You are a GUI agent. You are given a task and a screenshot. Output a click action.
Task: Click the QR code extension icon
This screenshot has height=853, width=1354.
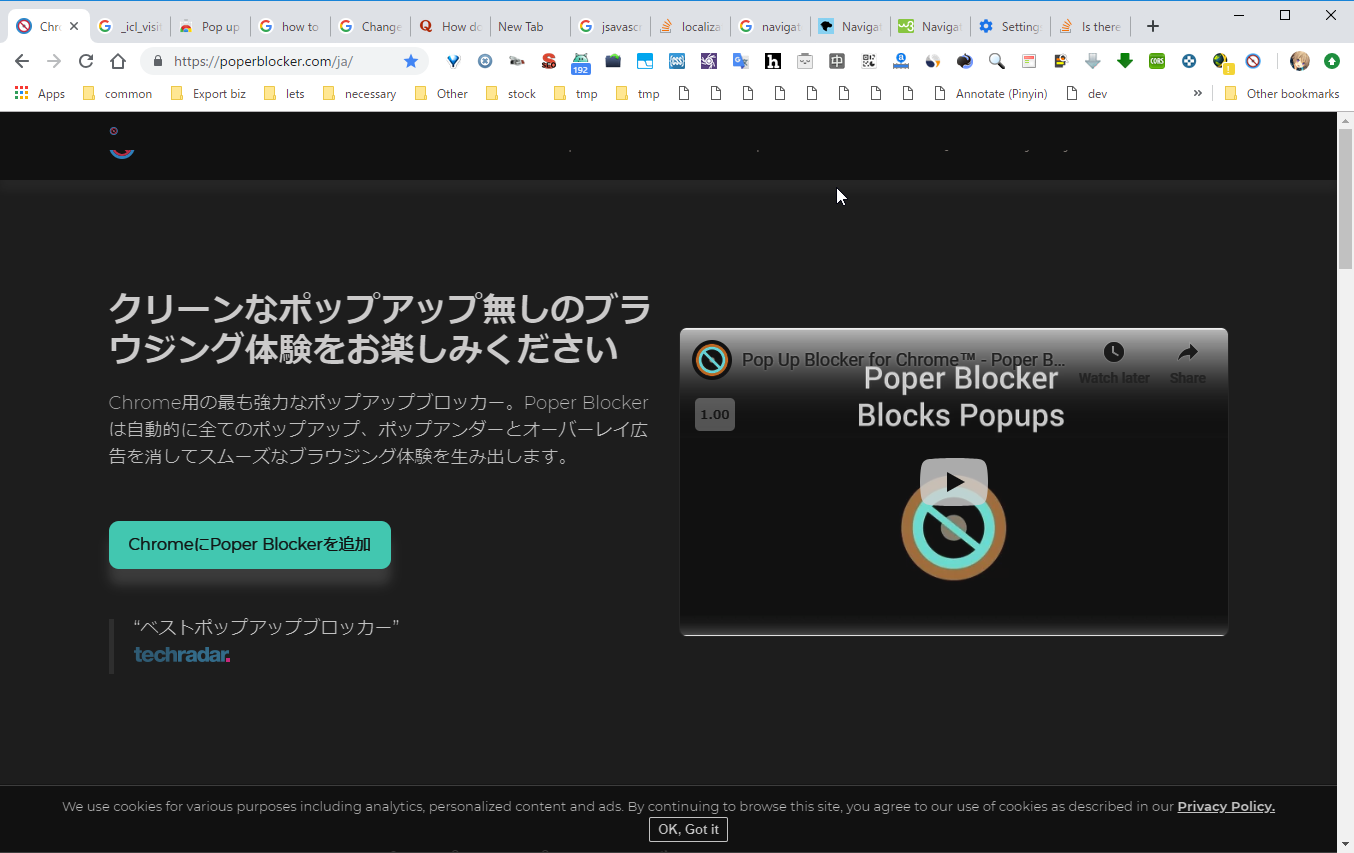[869, 61]
